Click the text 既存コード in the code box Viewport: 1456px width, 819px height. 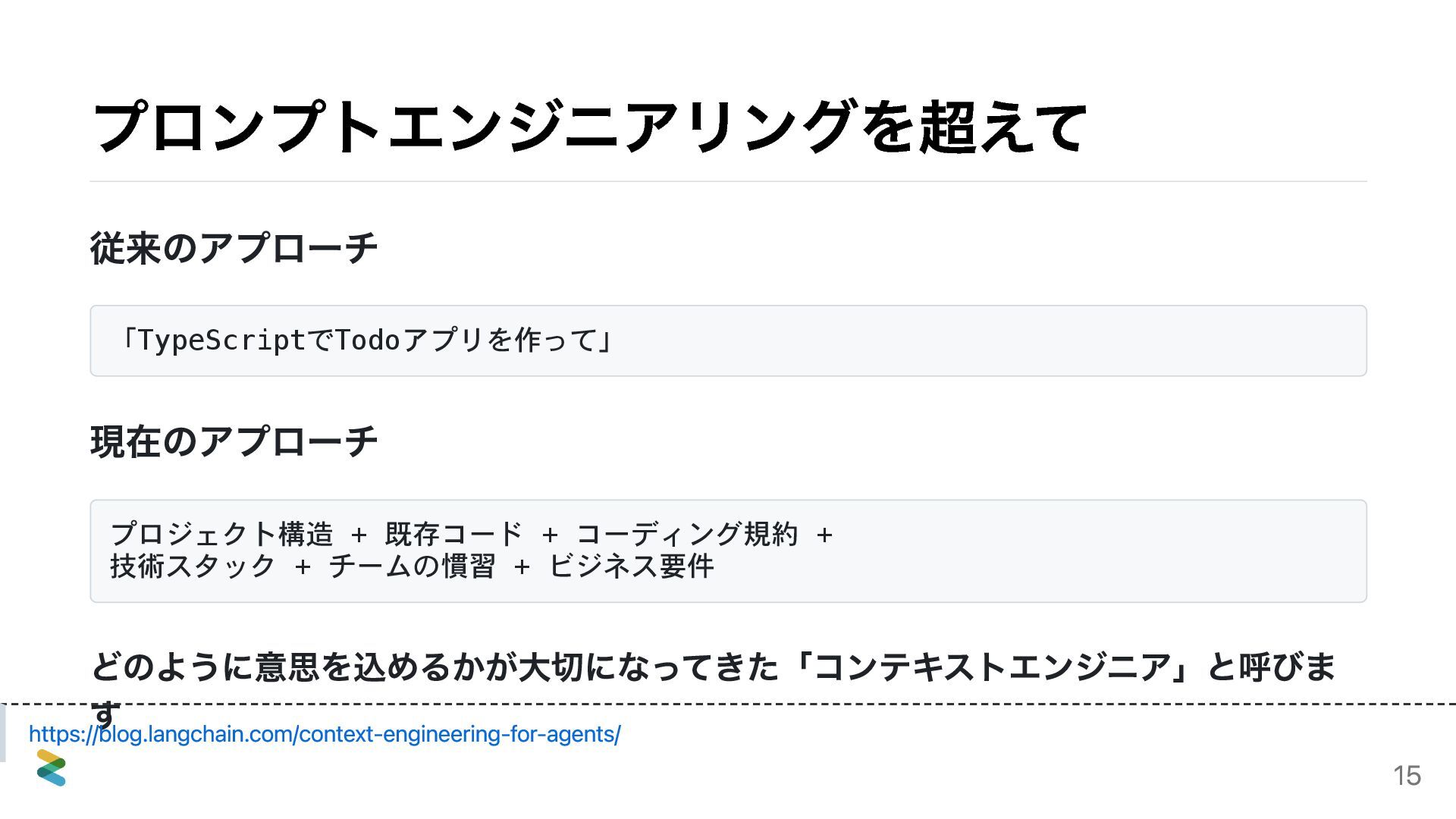(x=453, y=534)
